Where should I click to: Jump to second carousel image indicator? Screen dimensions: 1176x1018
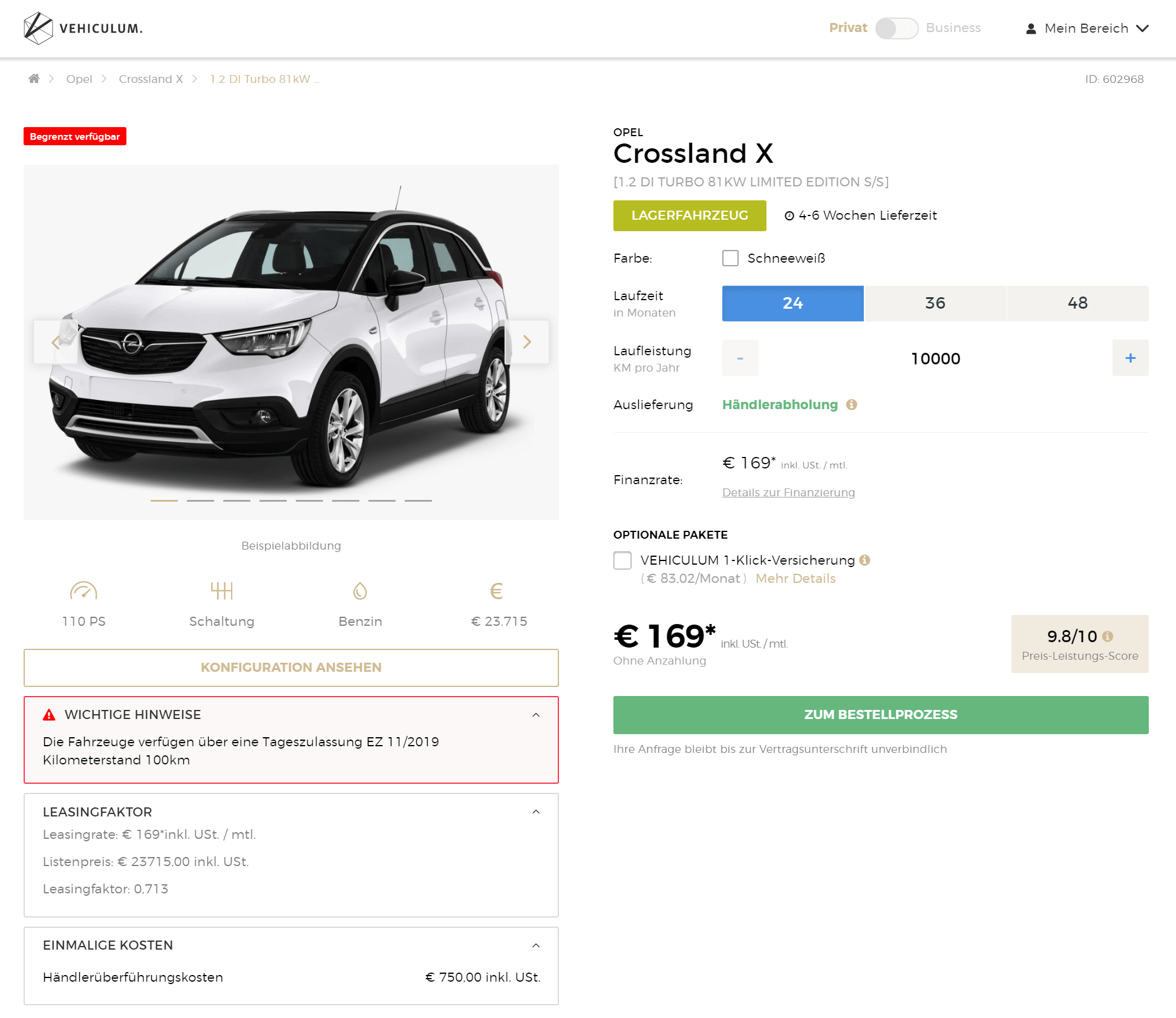(200, 501)
